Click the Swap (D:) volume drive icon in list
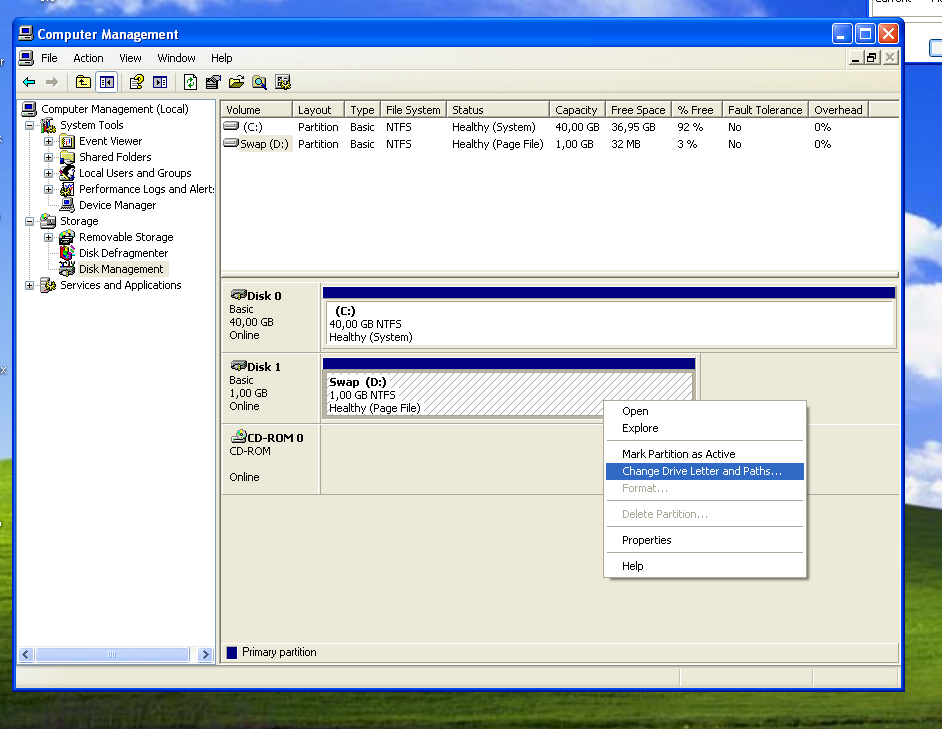The width and height of the screenshot is (942, 729). pyautogui.click(x=231, y=143)
